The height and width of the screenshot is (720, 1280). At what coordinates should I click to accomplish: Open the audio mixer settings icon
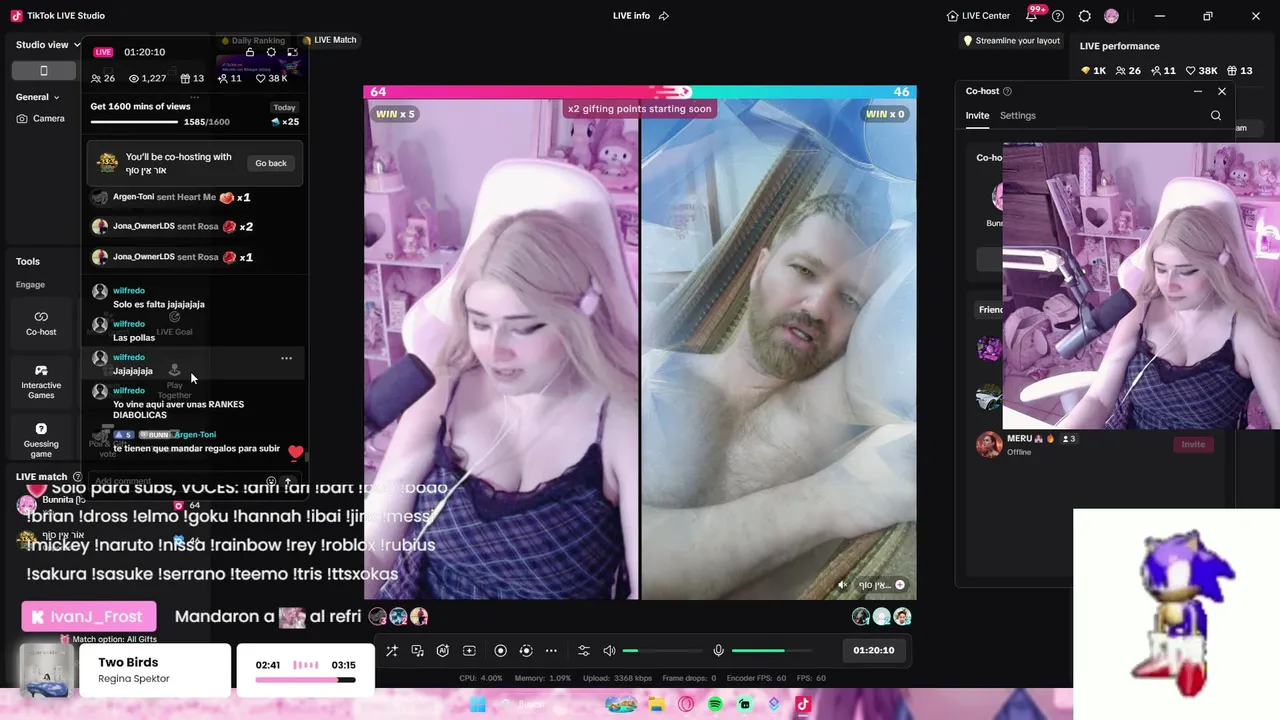click(584, 651)
